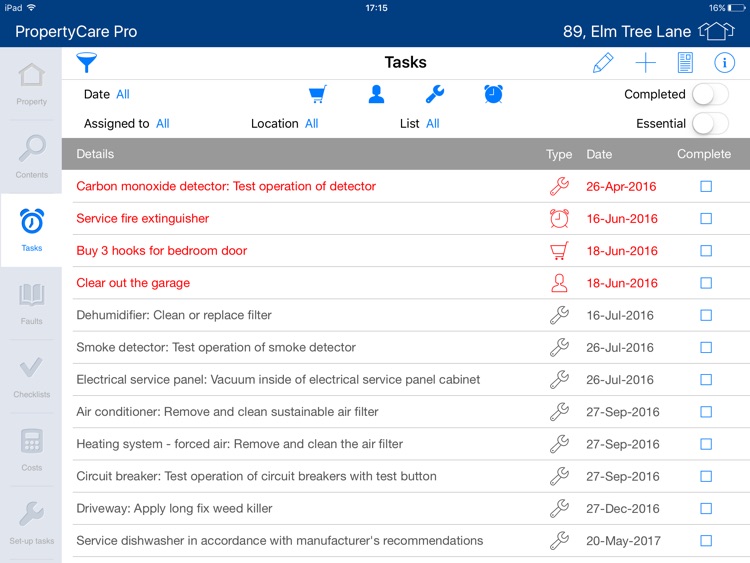
Task: Click wrench icon on Smoke detector row
Action: (x=559, y=347)
